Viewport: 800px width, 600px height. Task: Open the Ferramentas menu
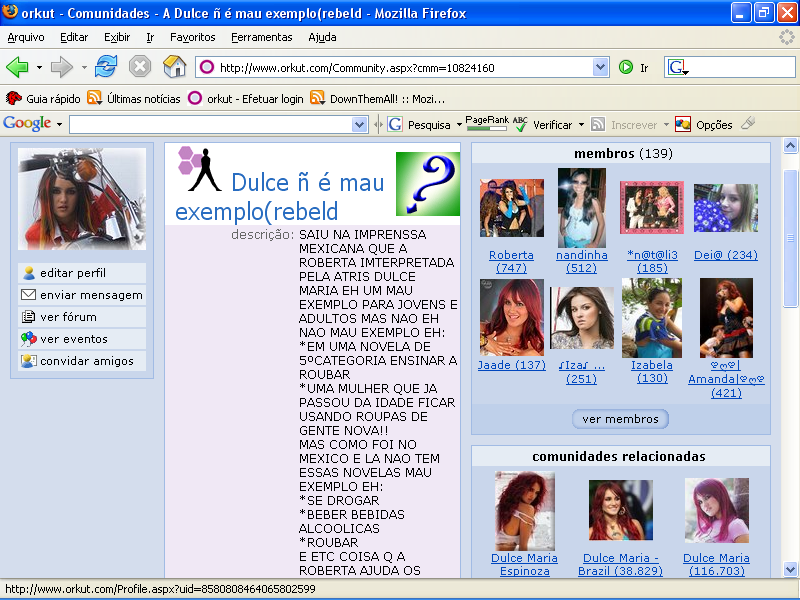click(x=262, y=37)
